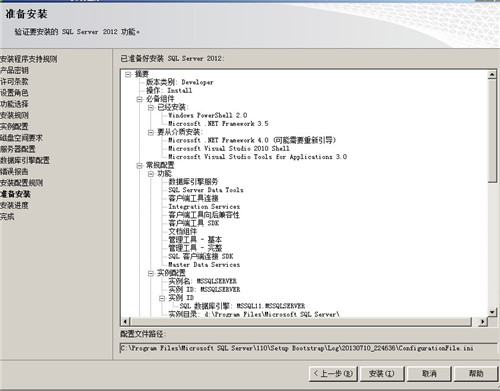The image size is (500, 391).
Task: Collapse the 要从介质安装 tree node
Action: point(151,132)
